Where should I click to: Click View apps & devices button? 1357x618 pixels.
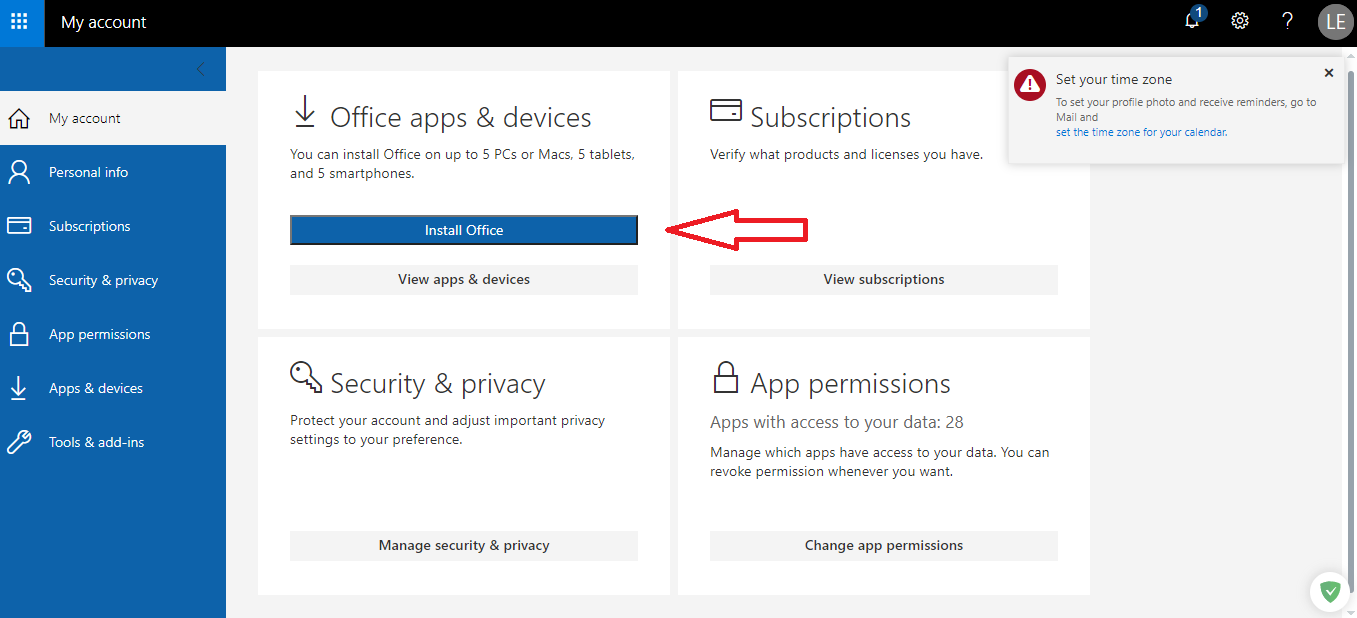(x=464, y=279)
